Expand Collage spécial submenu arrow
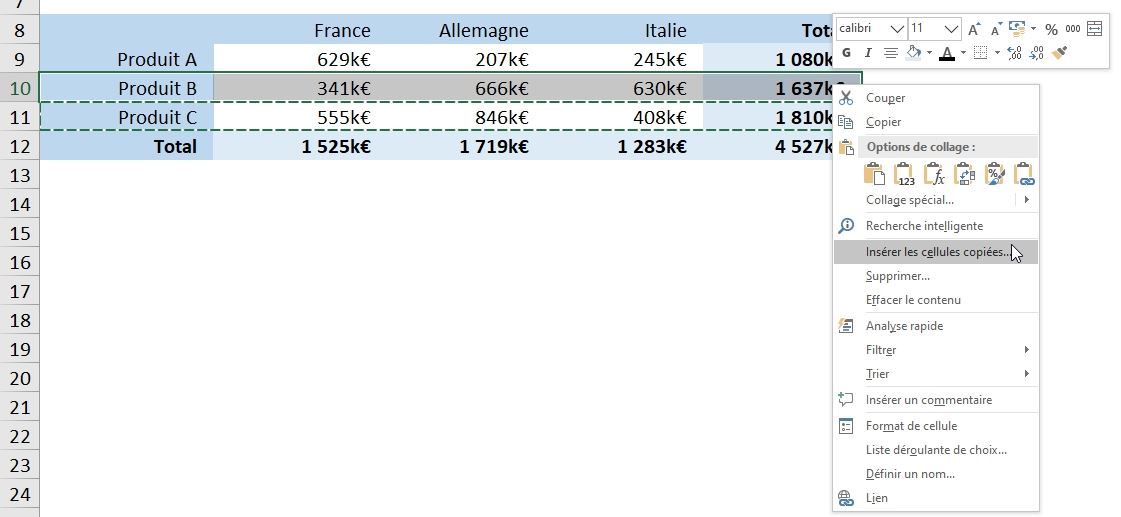Image resolution: width=1121 pixels, height=517 pixels. pos(1027,200)
